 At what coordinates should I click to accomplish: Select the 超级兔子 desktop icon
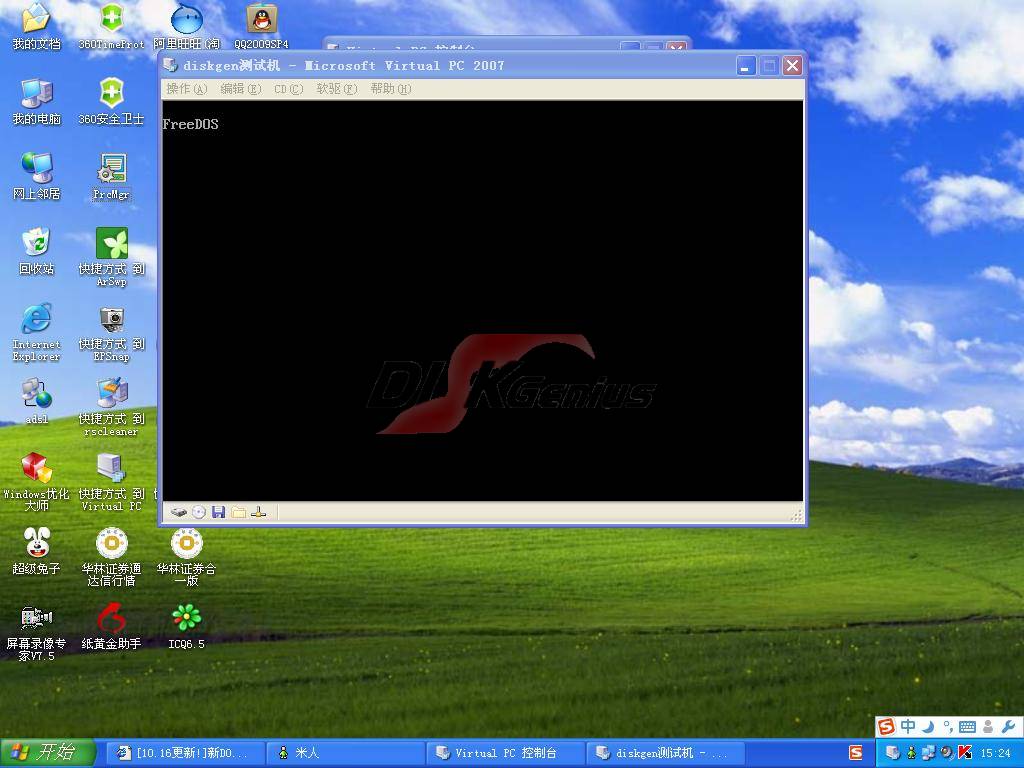(x=37, y=551)
